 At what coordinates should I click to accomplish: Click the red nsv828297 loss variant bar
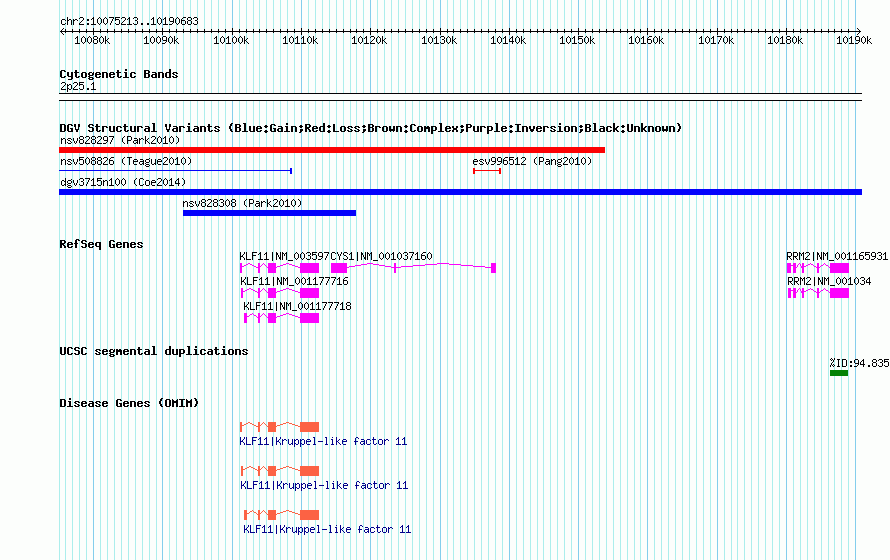332,150
